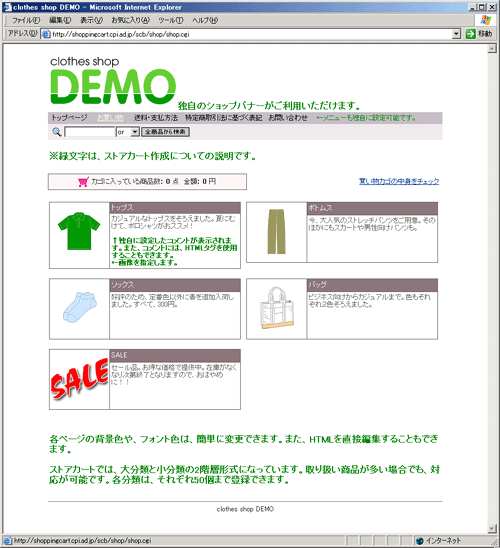This screenshot has width=500, height=548.
Task: Open the blue socks category image
Action: click(x=80, y=307)
